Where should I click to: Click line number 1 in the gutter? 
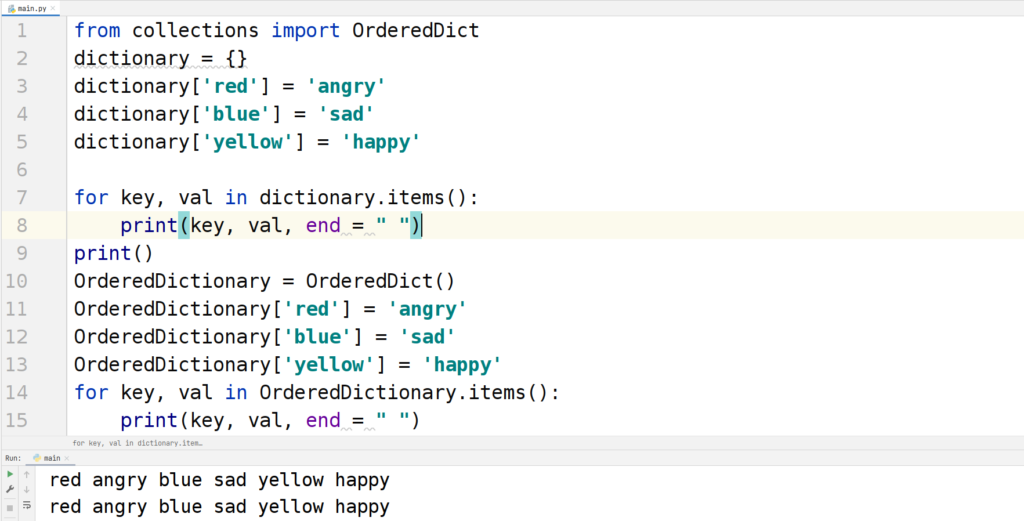[x=22, y=31]
